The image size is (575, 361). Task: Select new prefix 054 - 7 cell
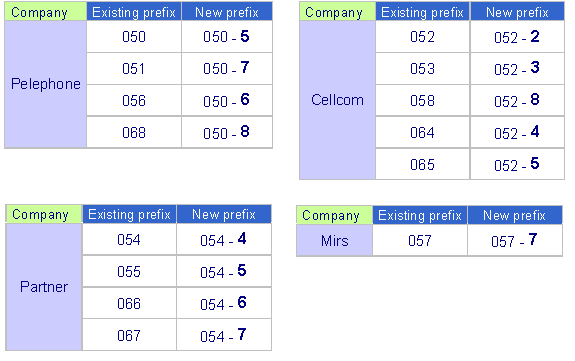[224, 335]
